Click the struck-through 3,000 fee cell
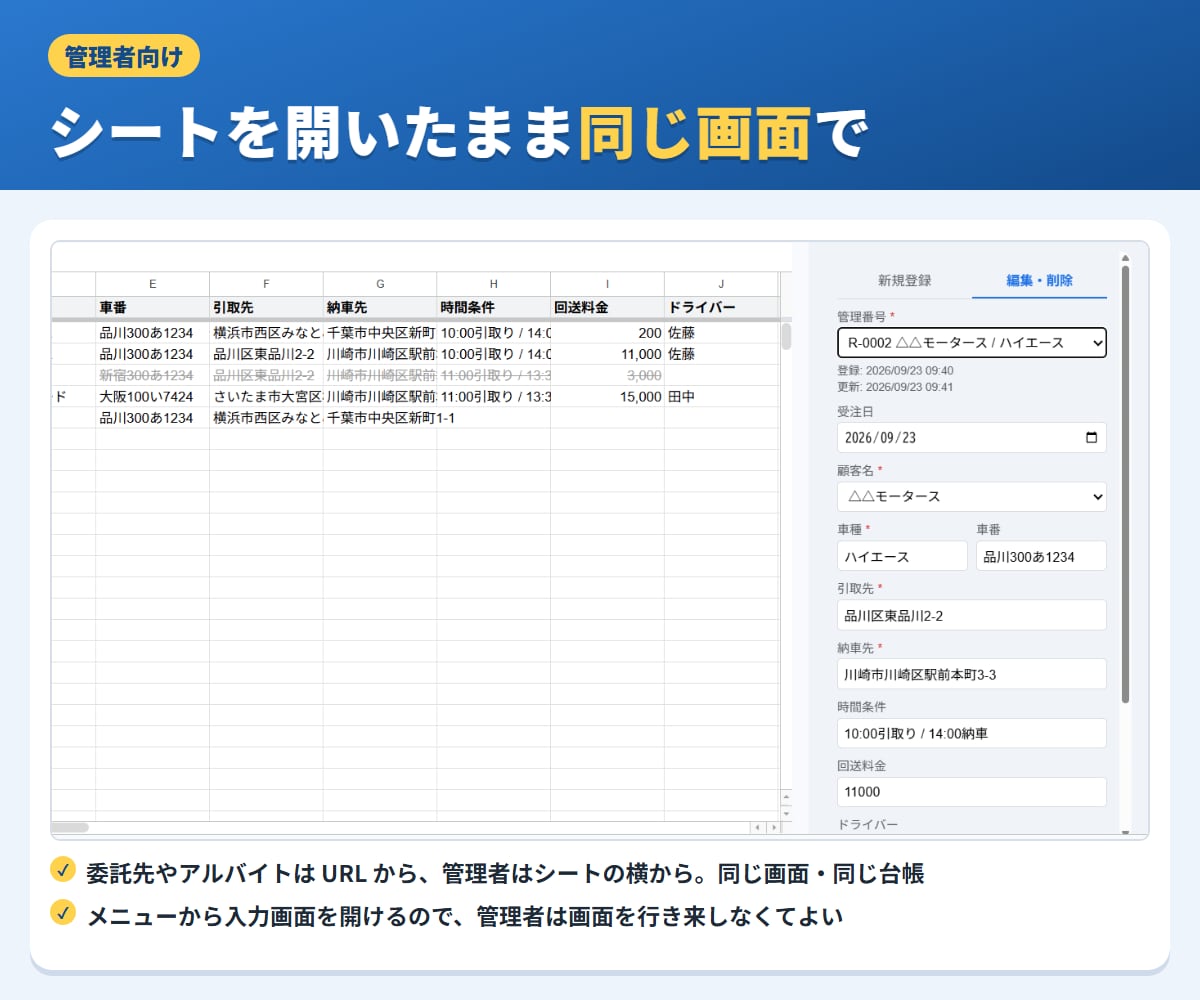Image resolution: width=1200 pixels, height=1000 pixels. click(x=607, y=375)
